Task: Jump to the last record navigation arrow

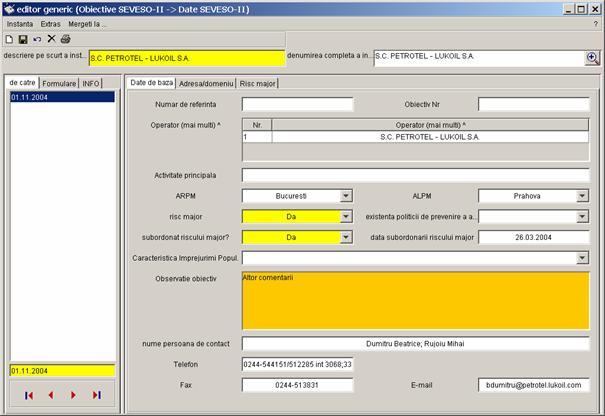Action: [96, 395]
